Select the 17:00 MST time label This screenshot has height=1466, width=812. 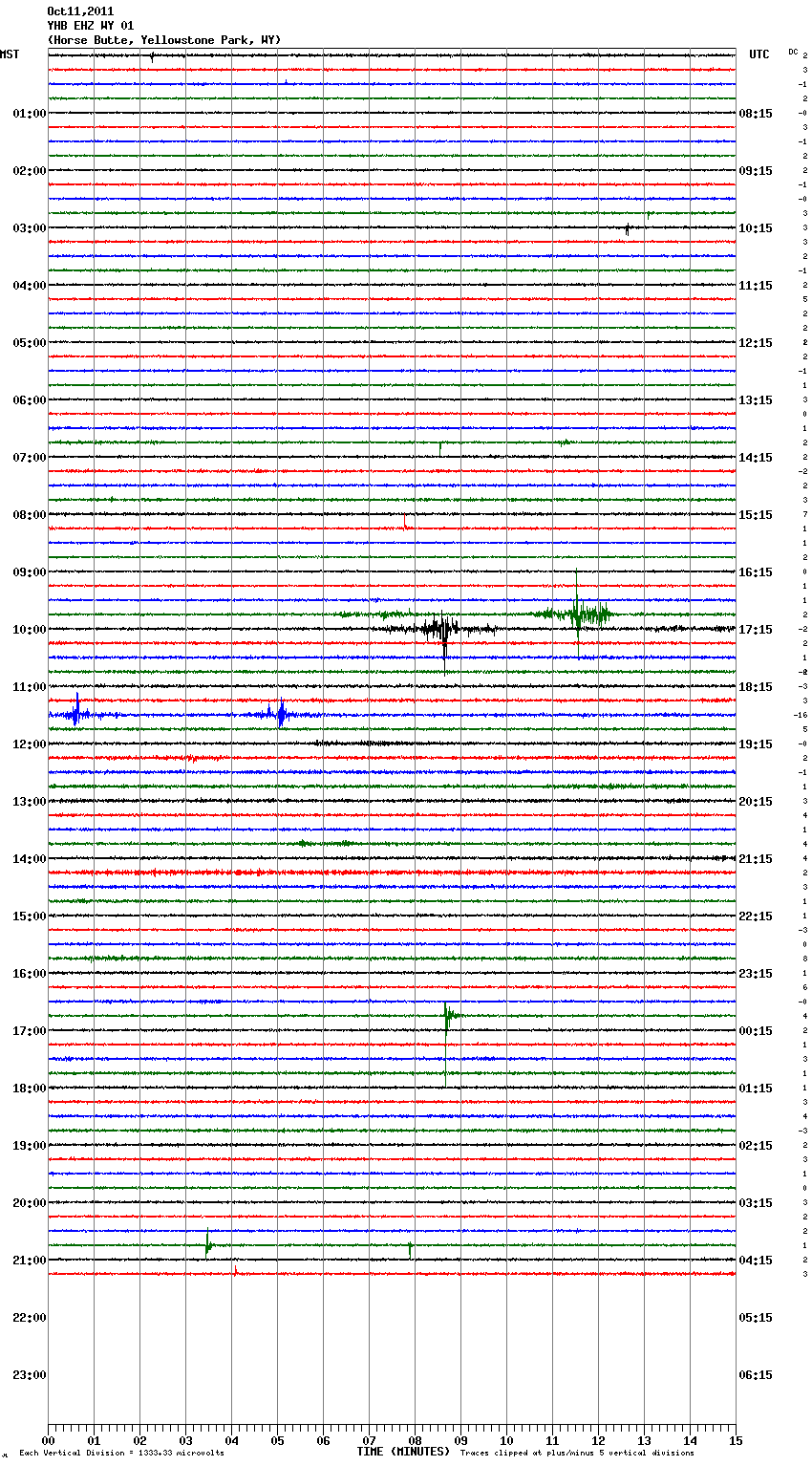click(x=29, y=1031)
